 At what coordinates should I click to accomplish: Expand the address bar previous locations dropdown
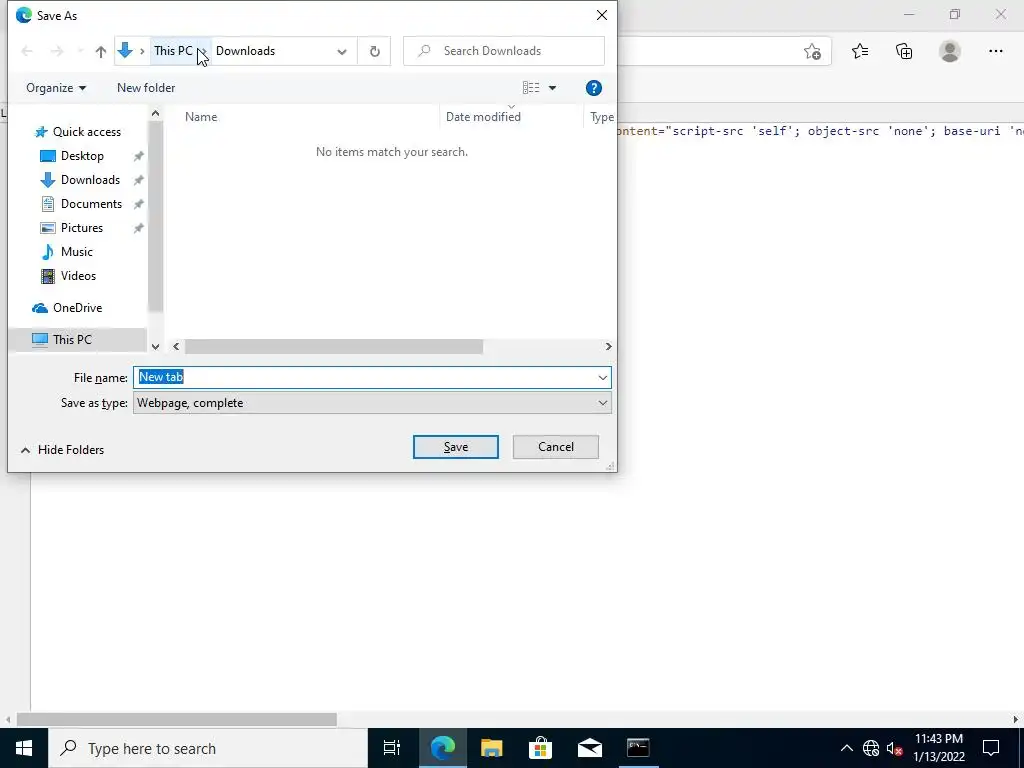click(342, 52)
